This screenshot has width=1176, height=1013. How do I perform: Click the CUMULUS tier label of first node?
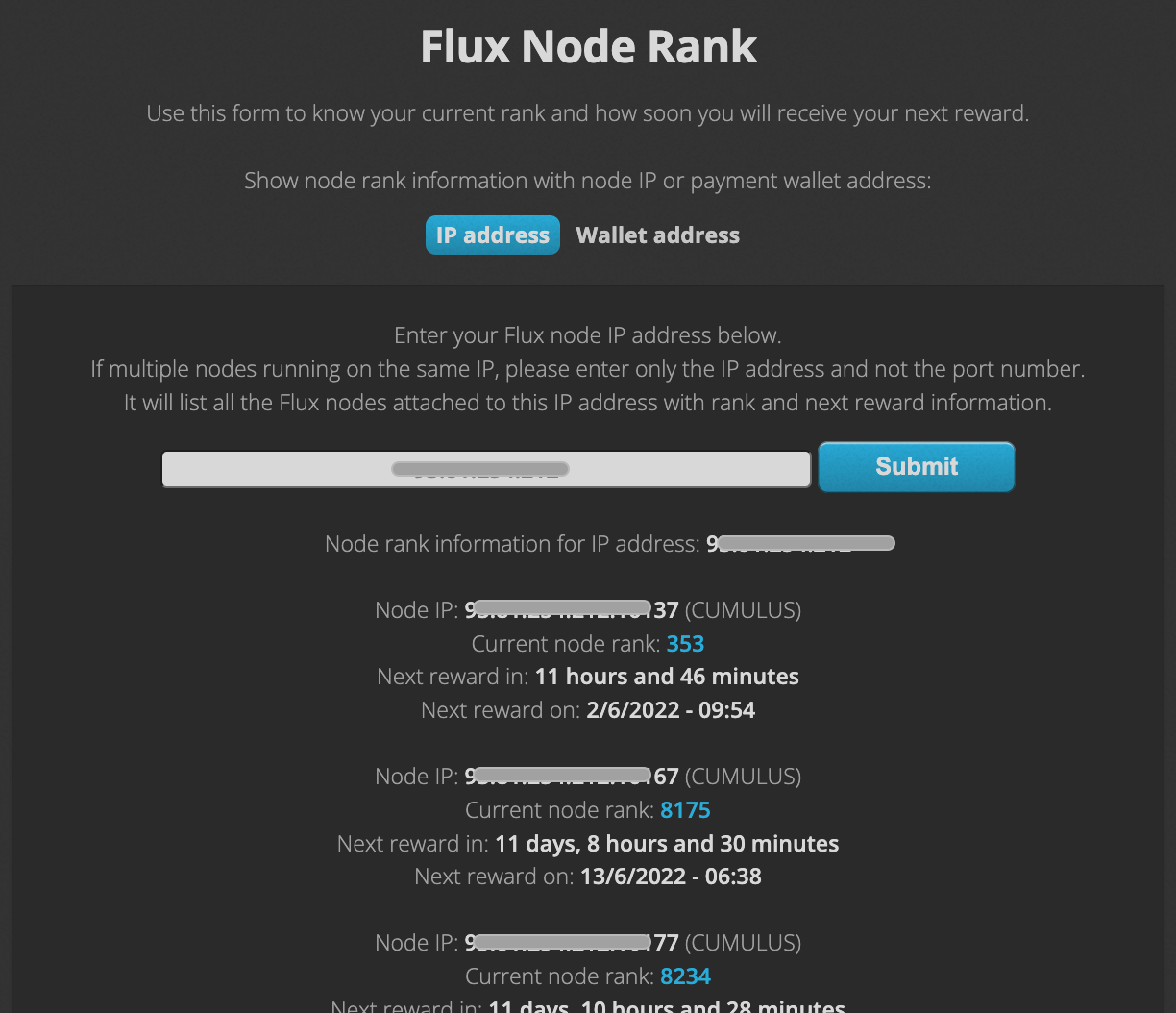(x=743, y=609)
